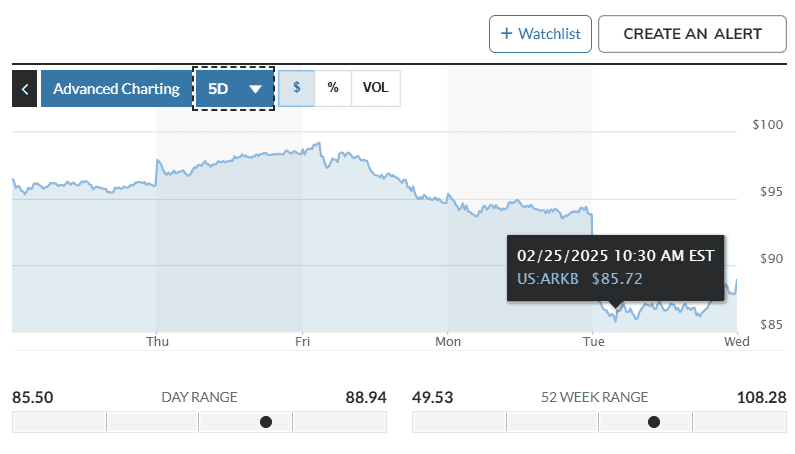Image resolution: width=795 pixels, height=454 pixels.
Task: Toggle the VOL volume display
Action: 376,88
